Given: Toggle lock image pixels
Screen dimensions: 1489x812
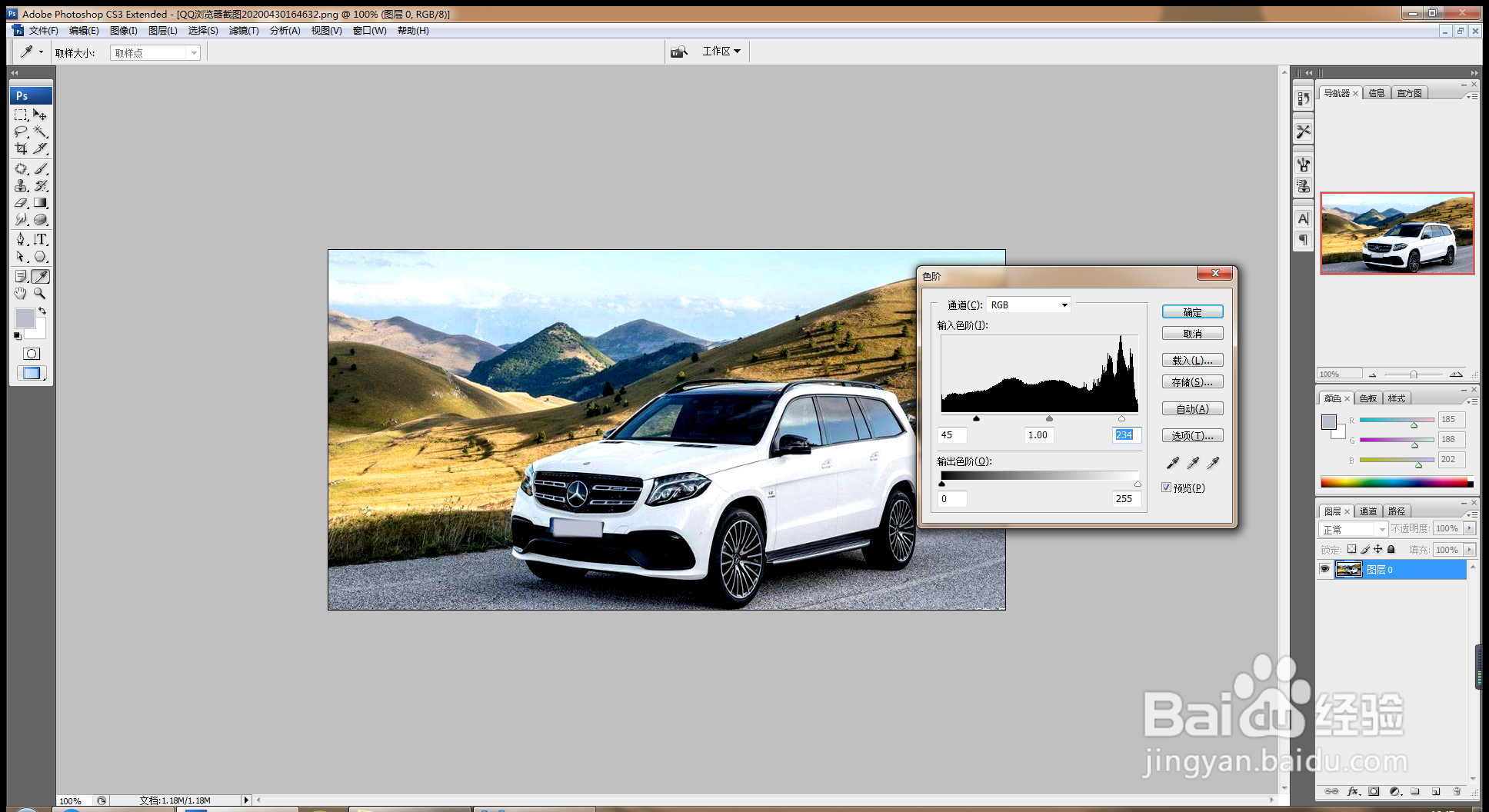Looking at the screenshot, I should pyautogui.click(x=1365, y=549).
